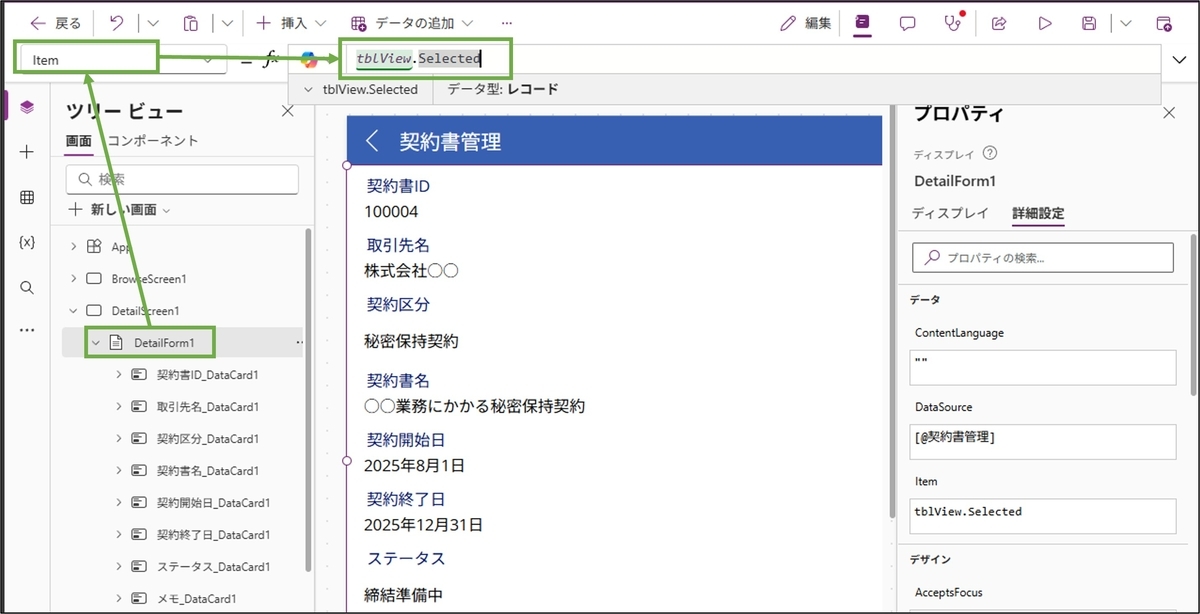This screenshot has width=1200, height=614.
Task: Open the save options dropdown arrow
Action: click(1126, 22)
